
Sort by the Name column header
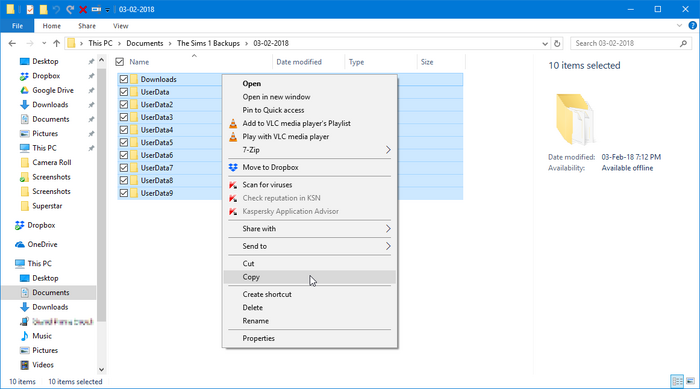pos(139,62)
